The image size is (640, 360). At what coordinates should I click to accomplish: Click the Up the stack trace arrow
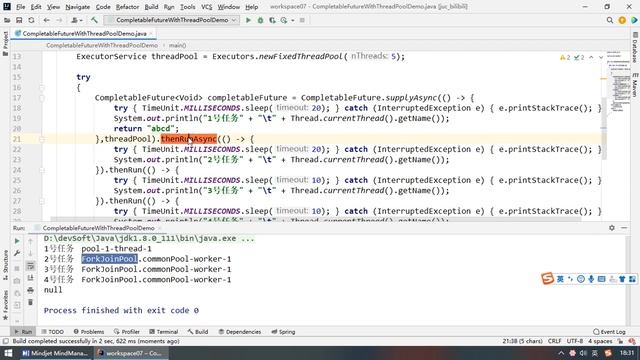point(30,241)
